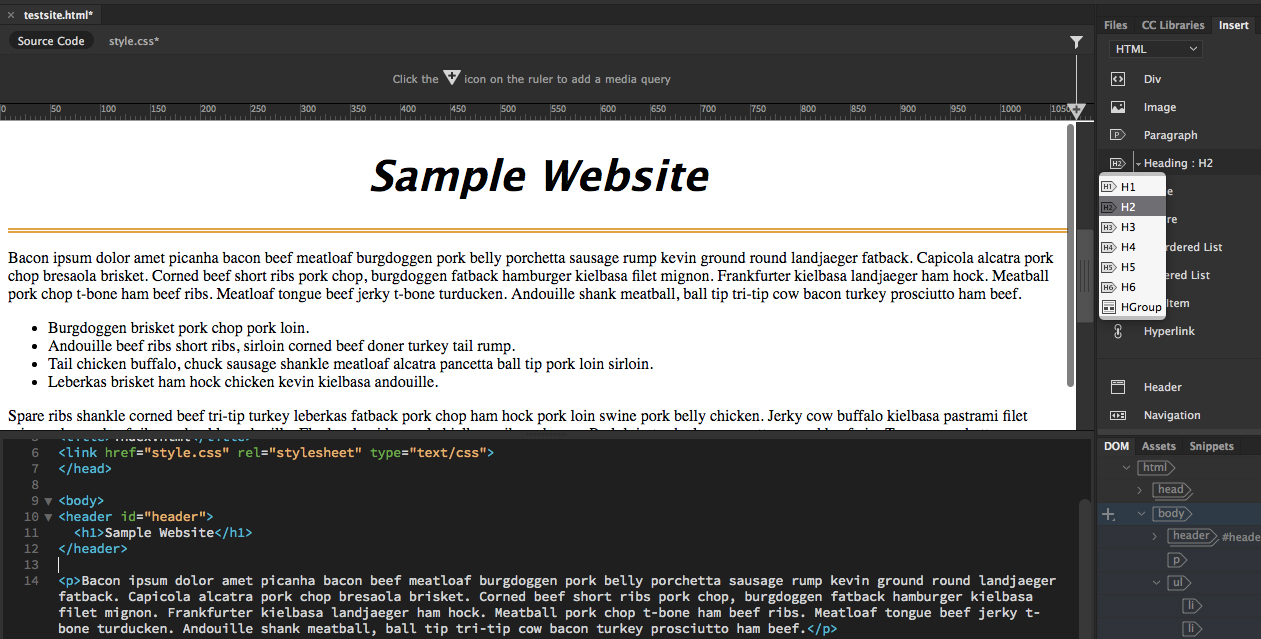Insert a Hyperlink element
The width and height of the screenshot is (1261, 639).
pyautogui.click(x=1169, y=331)
